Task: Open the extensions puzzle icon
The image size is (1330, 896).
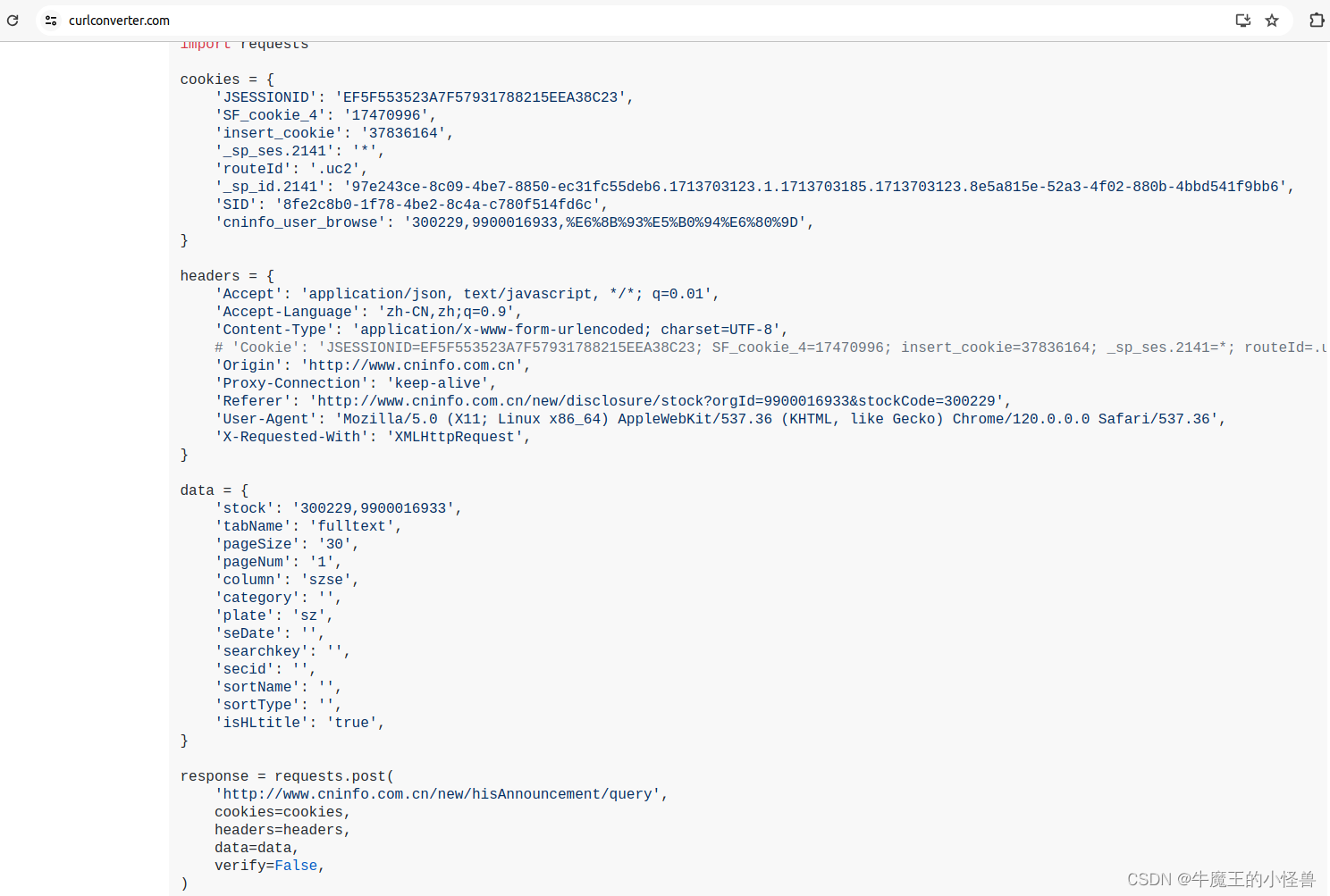Action: click(1317, 20)
